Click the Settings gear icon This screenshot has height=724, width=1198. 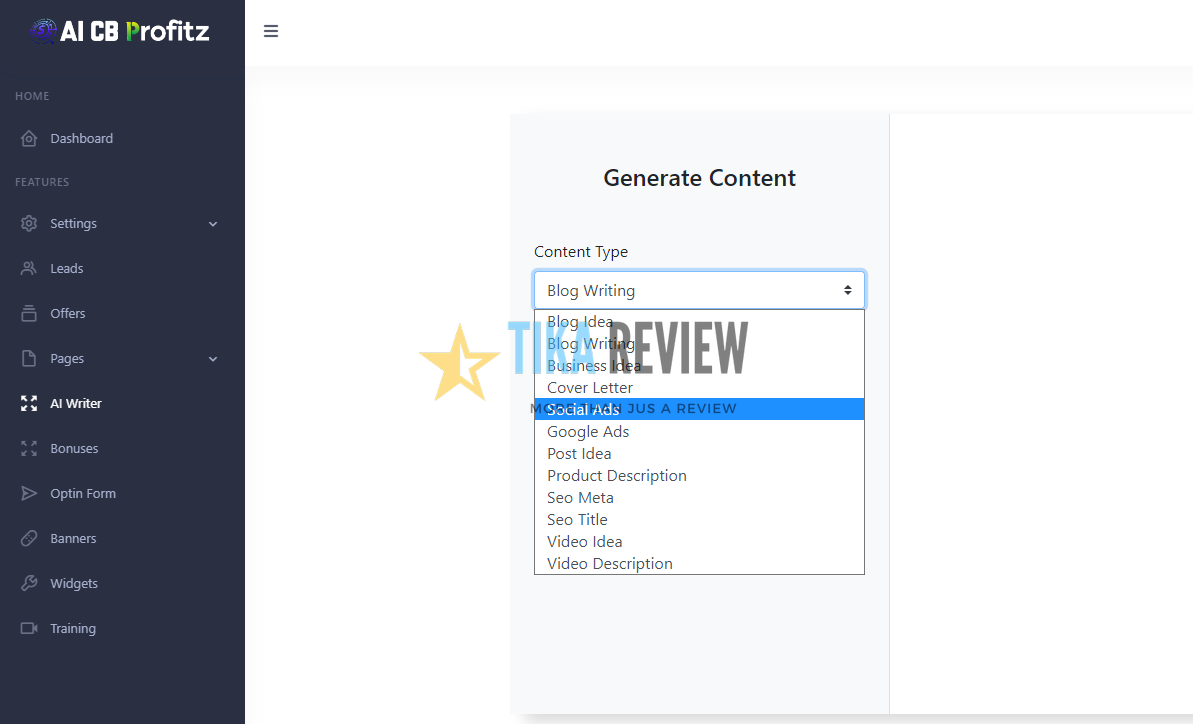pyautogui.click(x=30, y=223)
